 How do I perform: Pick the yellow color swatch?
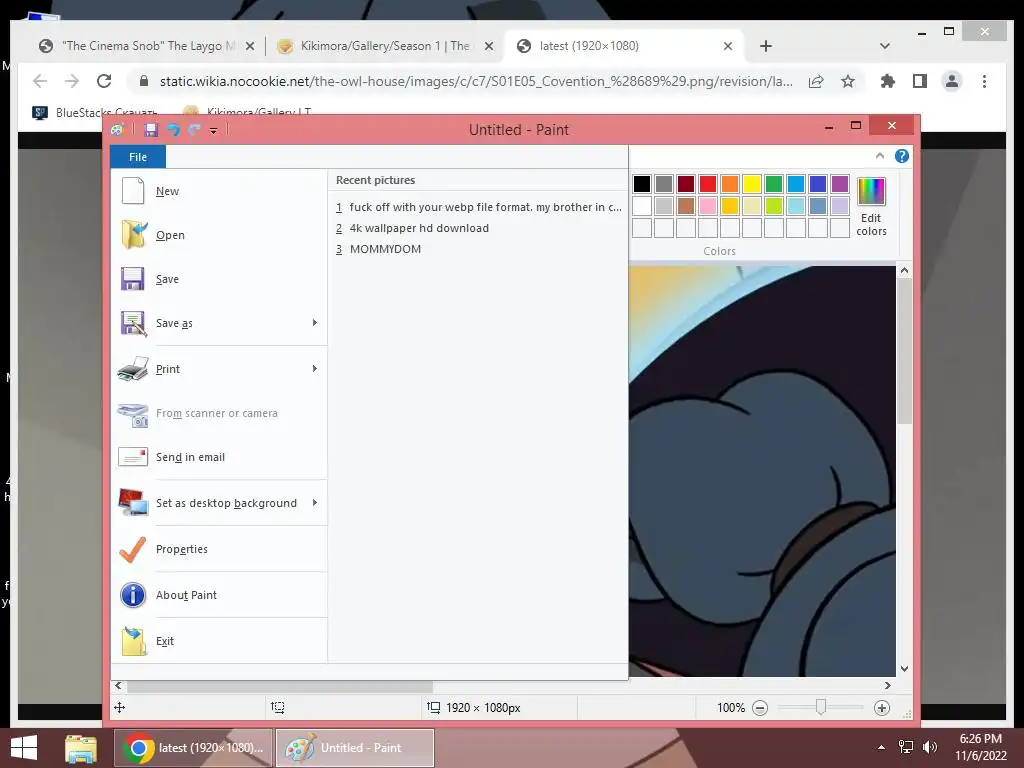(x=752, y=184)
